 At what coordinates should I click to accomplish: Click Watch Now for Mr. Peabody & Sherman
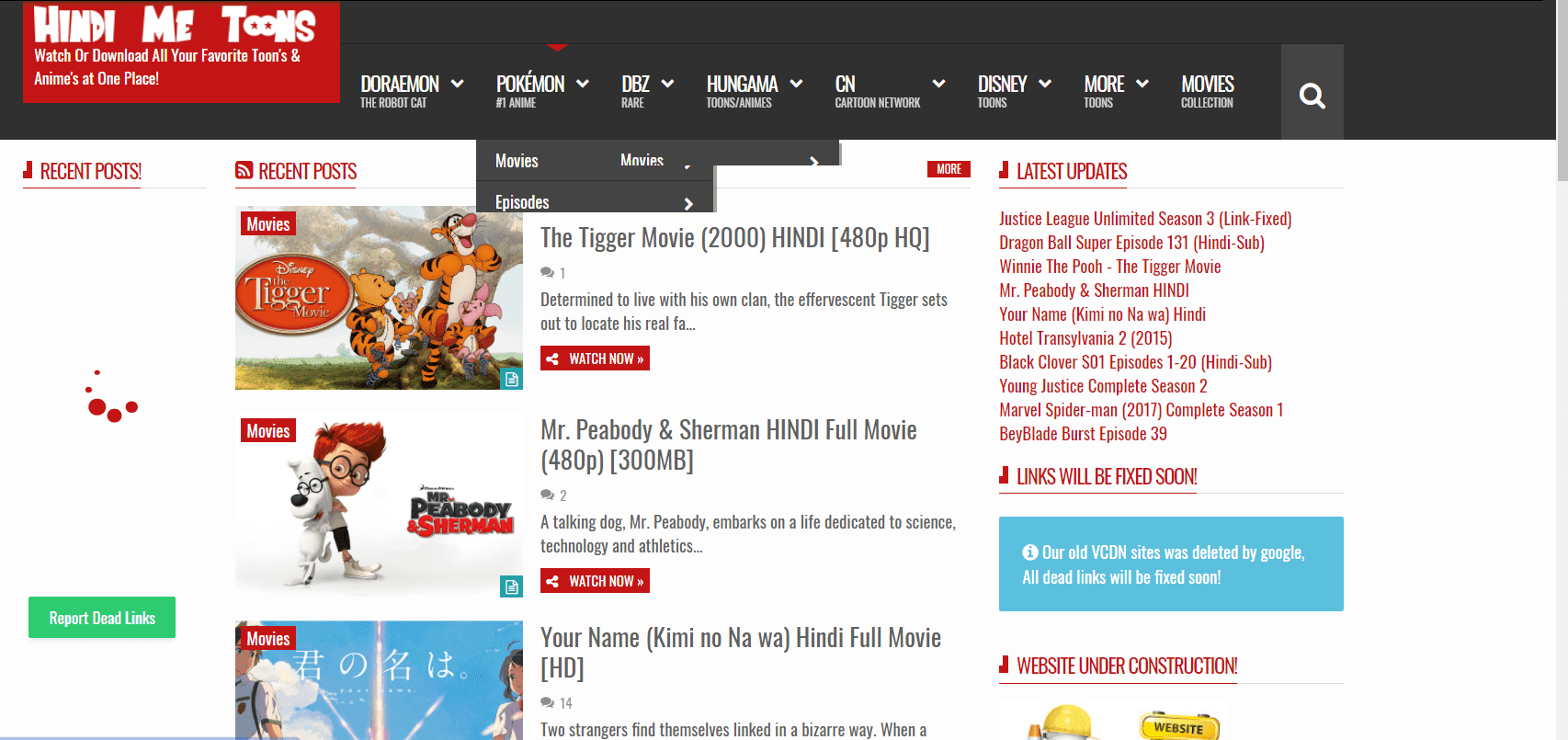click(x=595, y=581)
